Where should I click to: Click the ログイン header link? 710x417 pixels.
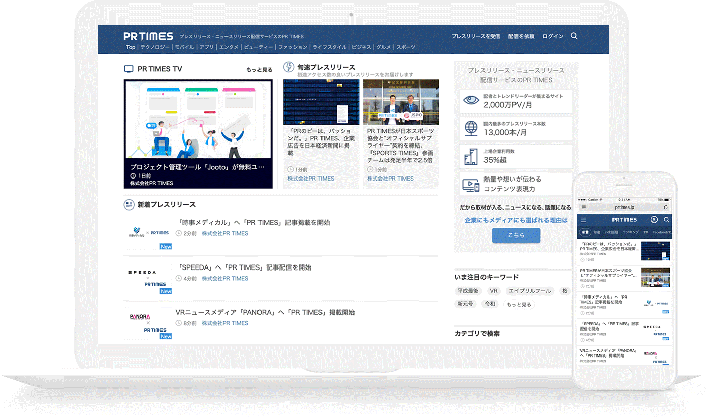(x=553, y=36)
